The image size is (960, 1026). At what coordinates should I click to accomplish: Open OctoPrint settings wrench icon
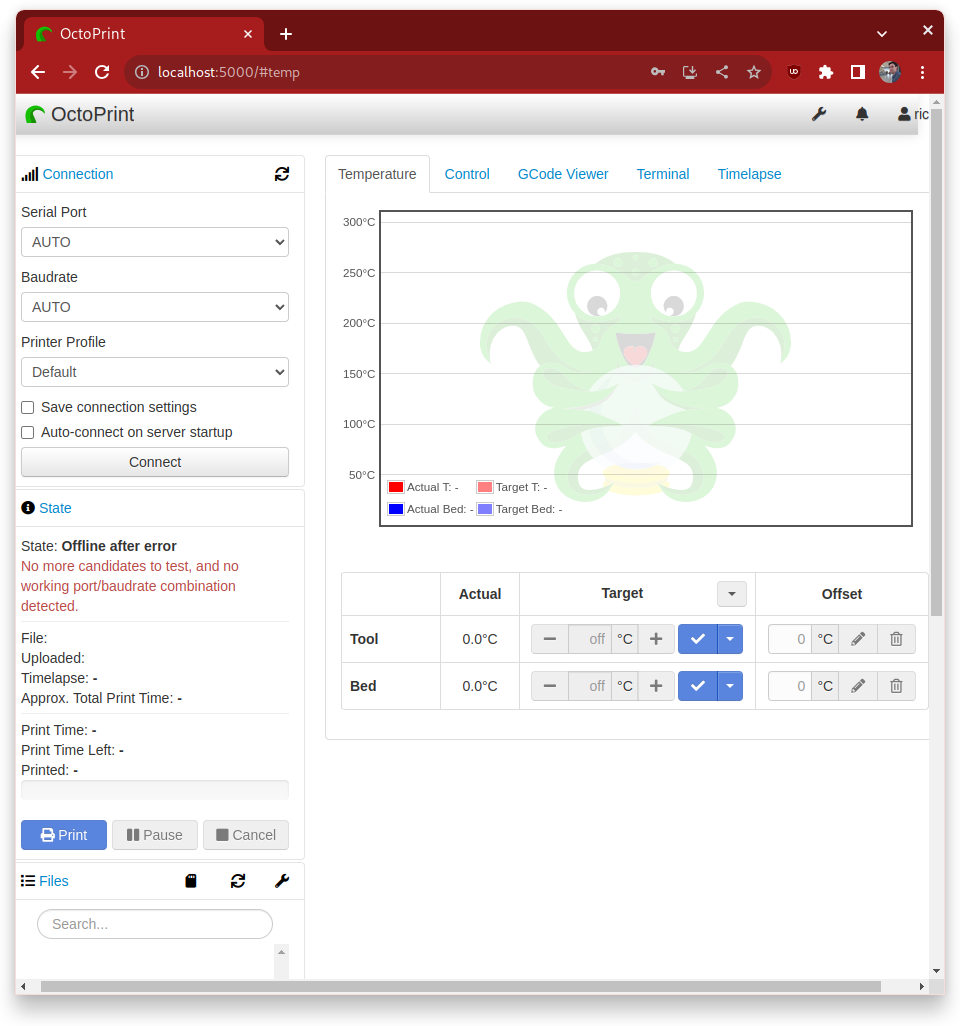(818, 114)
